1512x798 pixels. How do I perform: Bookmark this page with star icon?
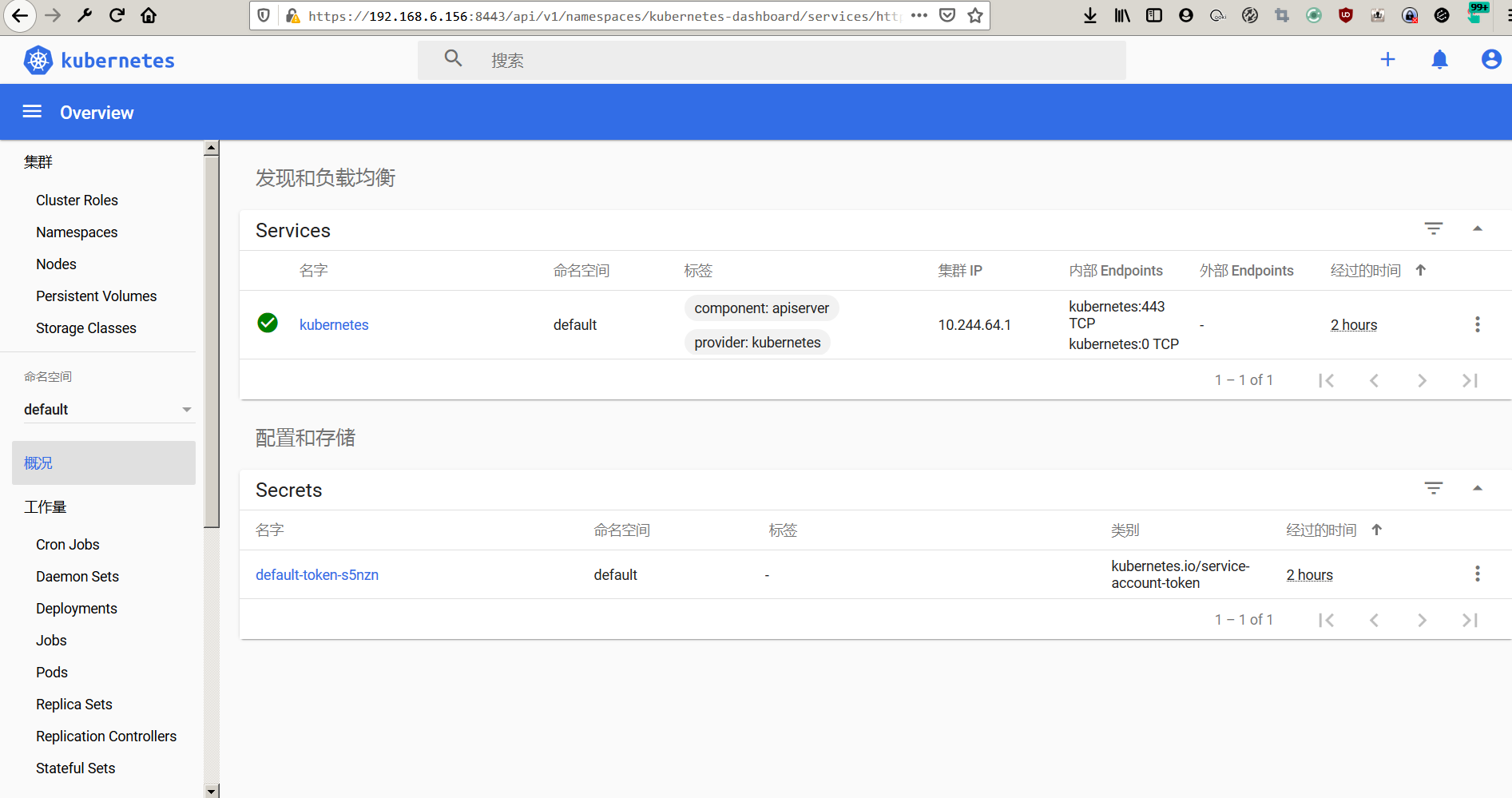(975, 15)
